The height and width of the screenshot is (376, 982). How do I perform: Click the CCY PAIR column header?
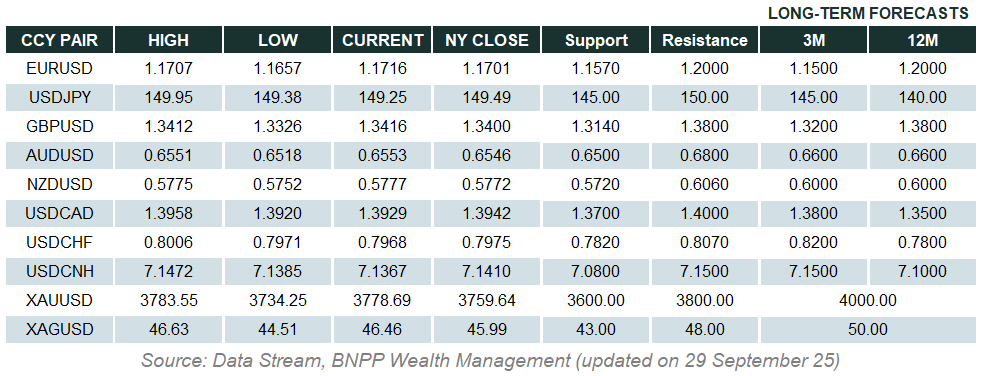click(x=59, y=40)
